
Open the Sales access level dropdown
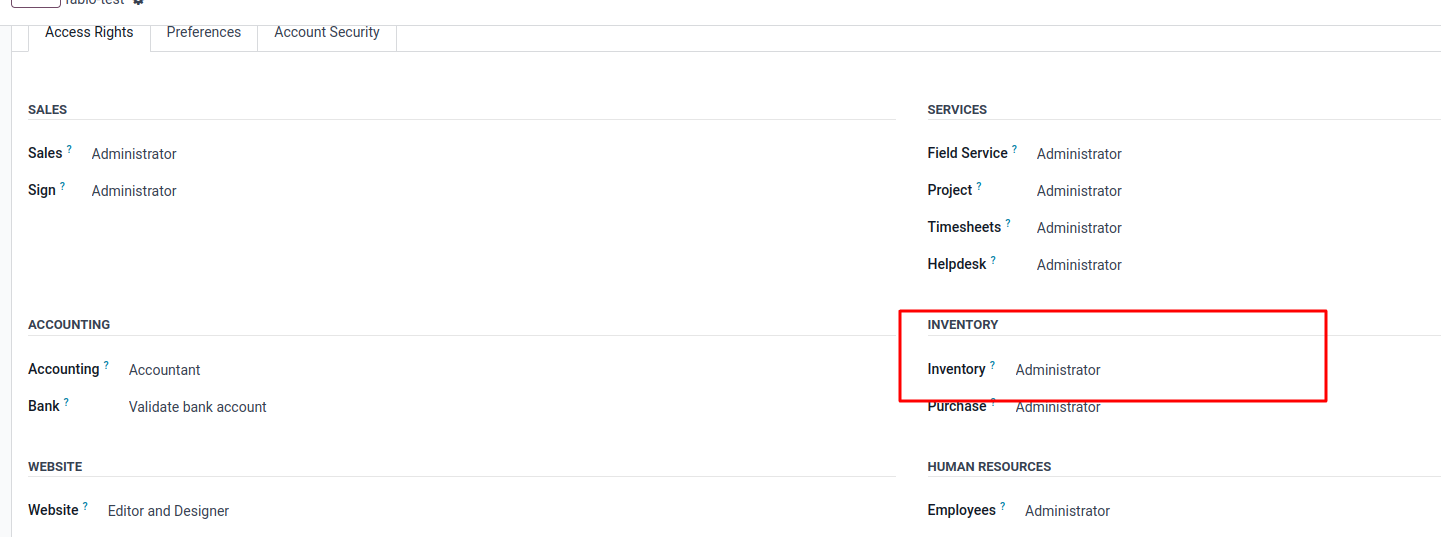pyautogui.click(x=134, y=154)
